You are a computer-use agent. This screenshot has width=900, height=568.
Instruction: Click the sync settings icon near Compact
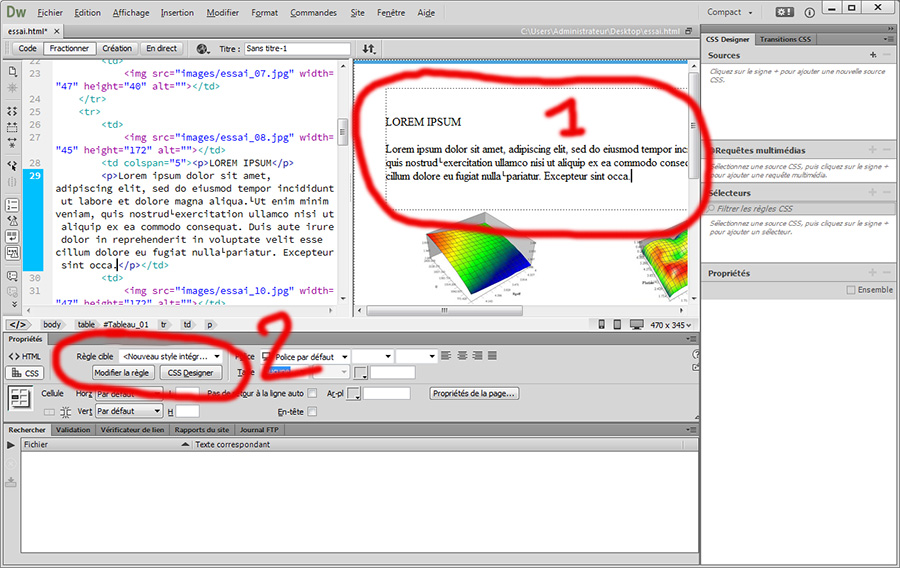pos(785,12)
